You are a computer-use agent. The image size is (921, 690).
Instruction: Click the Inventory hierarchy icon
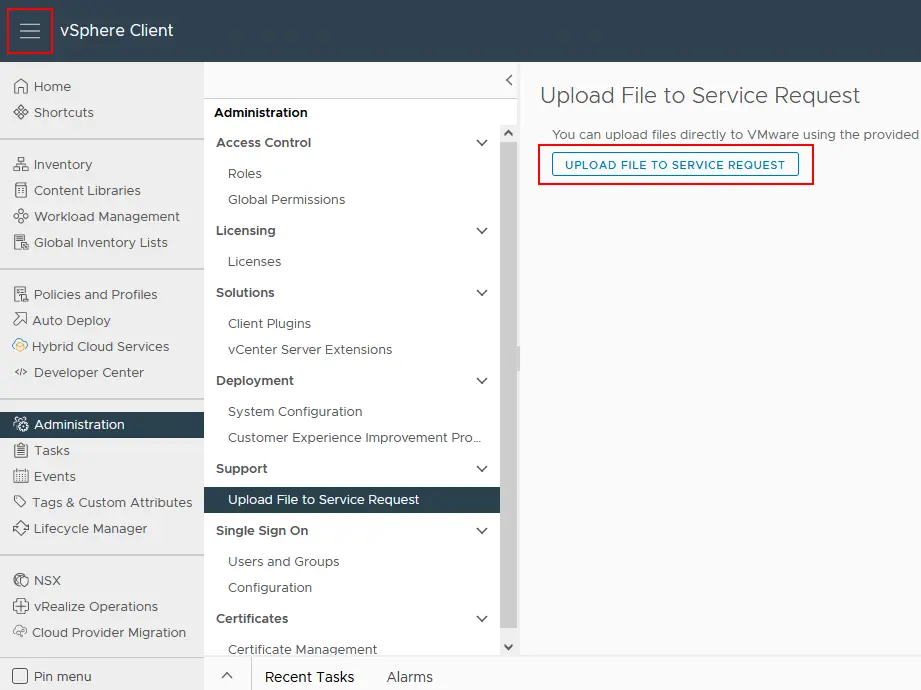21,164
